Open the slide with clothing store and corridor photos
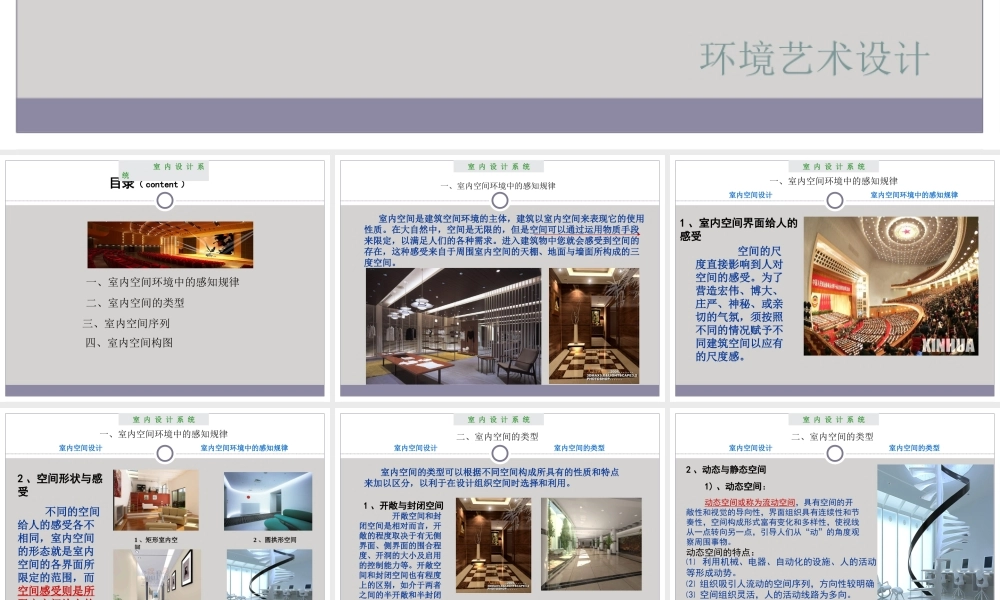This screenshot has width=1000, height=600. point(499,278)
